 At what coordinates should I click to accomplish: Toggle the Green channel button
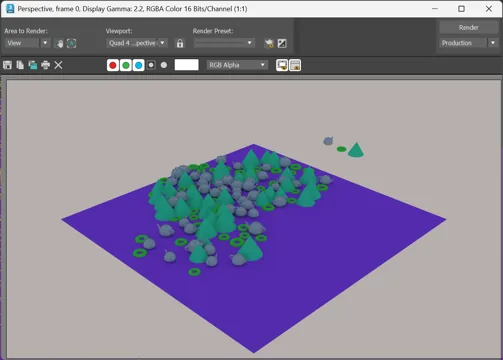126,65
